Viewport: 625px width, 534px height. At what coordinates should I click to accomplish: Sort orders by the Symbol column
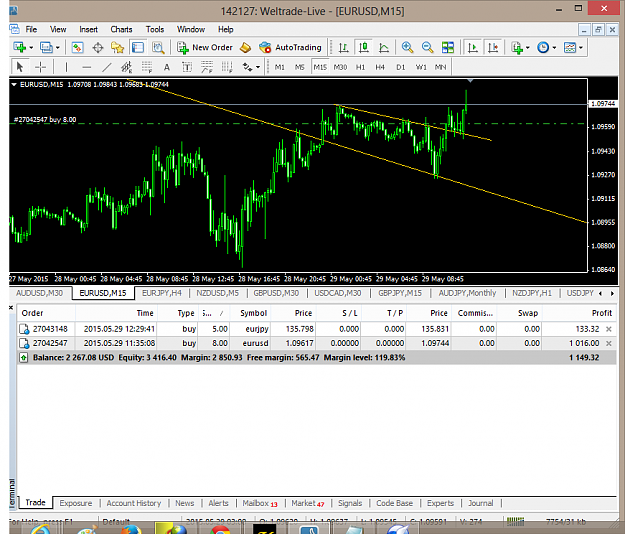coord(253,313)
